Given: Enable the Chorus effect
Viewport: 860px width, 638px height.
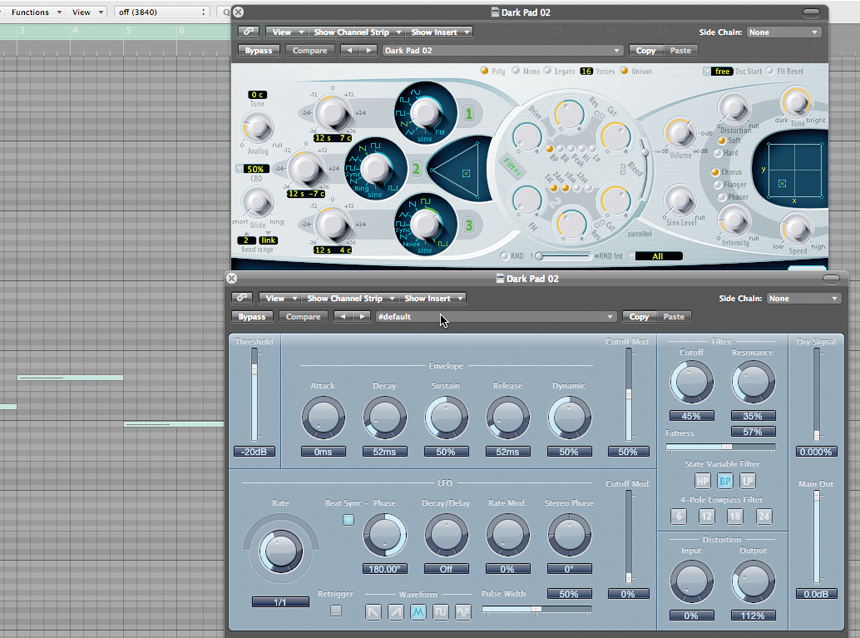Looking at the screenshot, I should [x=715, y=172].
